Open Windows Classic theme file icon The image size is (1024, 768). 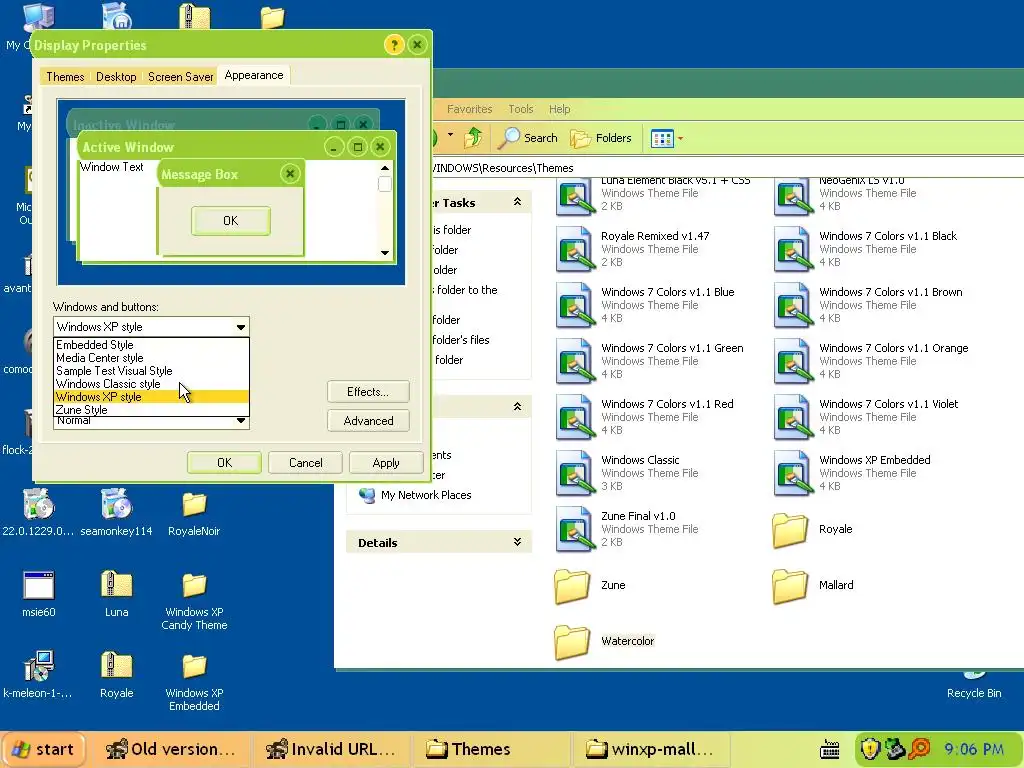575,473
